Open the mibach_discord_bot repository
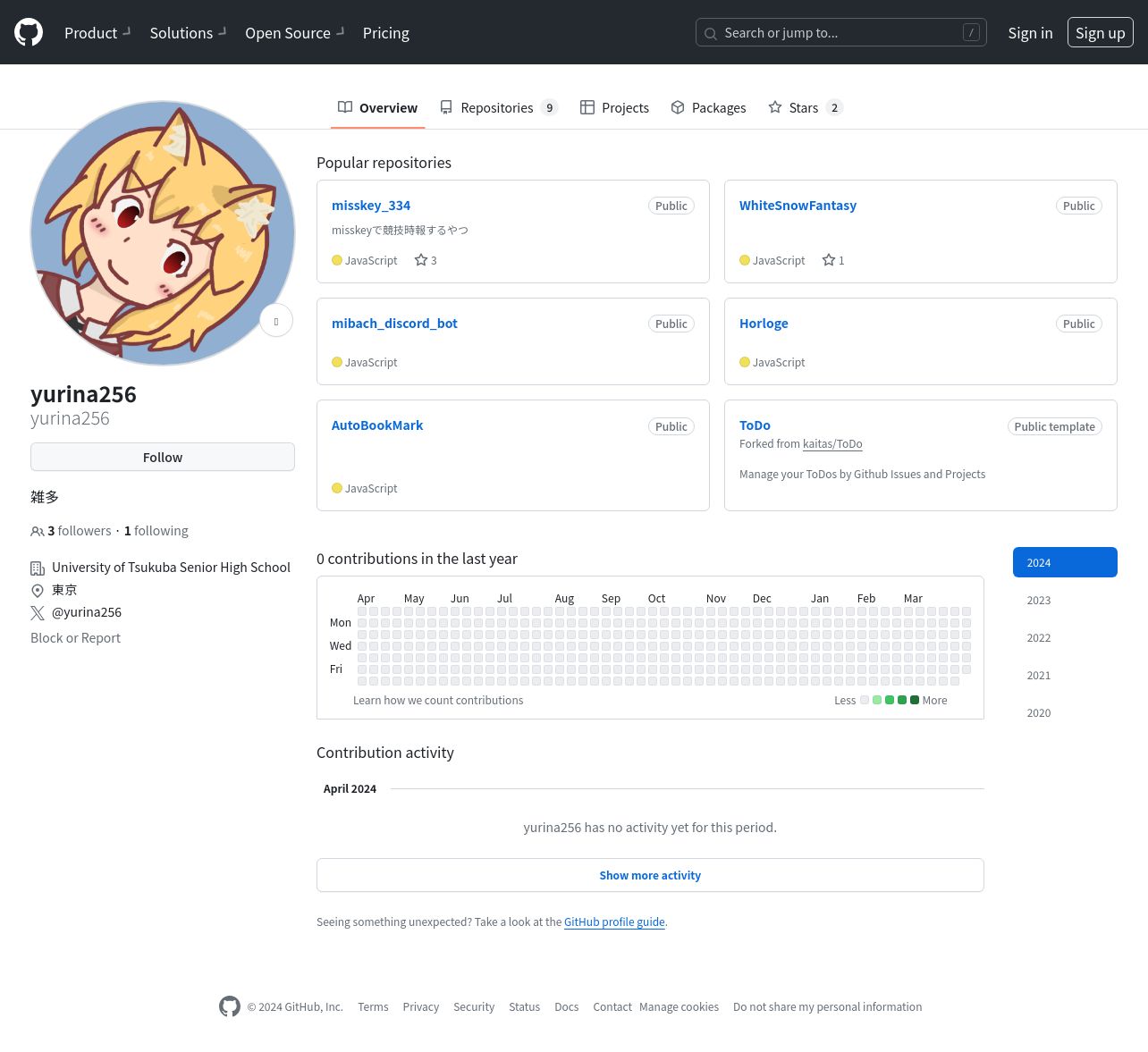This screenshot has height=1052, width=1148. (x=394, y=324)
